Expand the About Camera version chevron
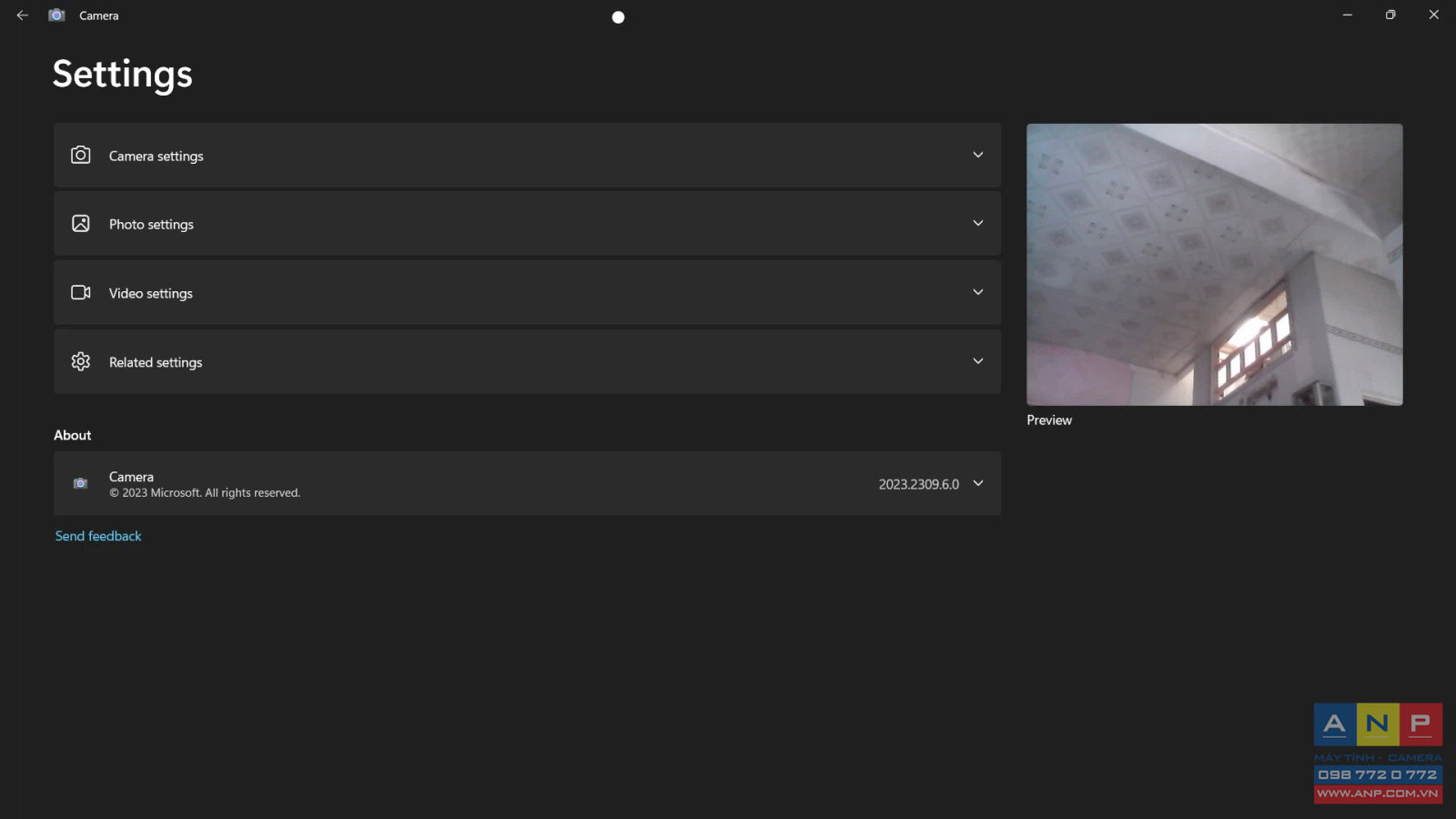The width and height of the screenshot is (1456, 819). [978, 483]
